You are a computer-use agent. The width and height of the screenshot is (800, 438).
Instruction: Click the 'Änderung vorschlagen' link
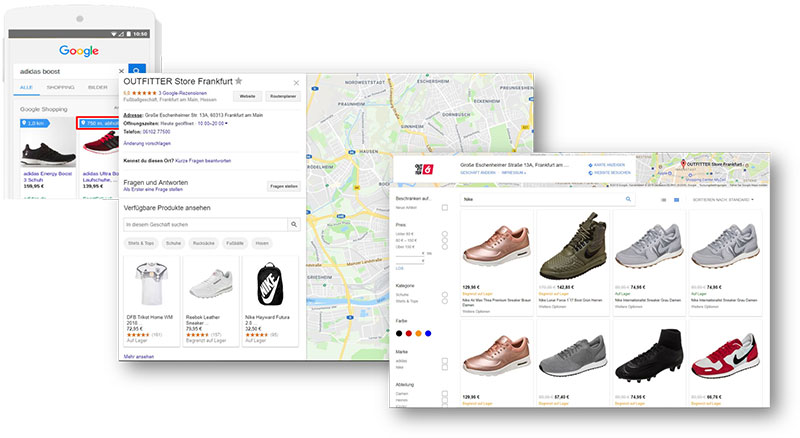tap(147, 143)
